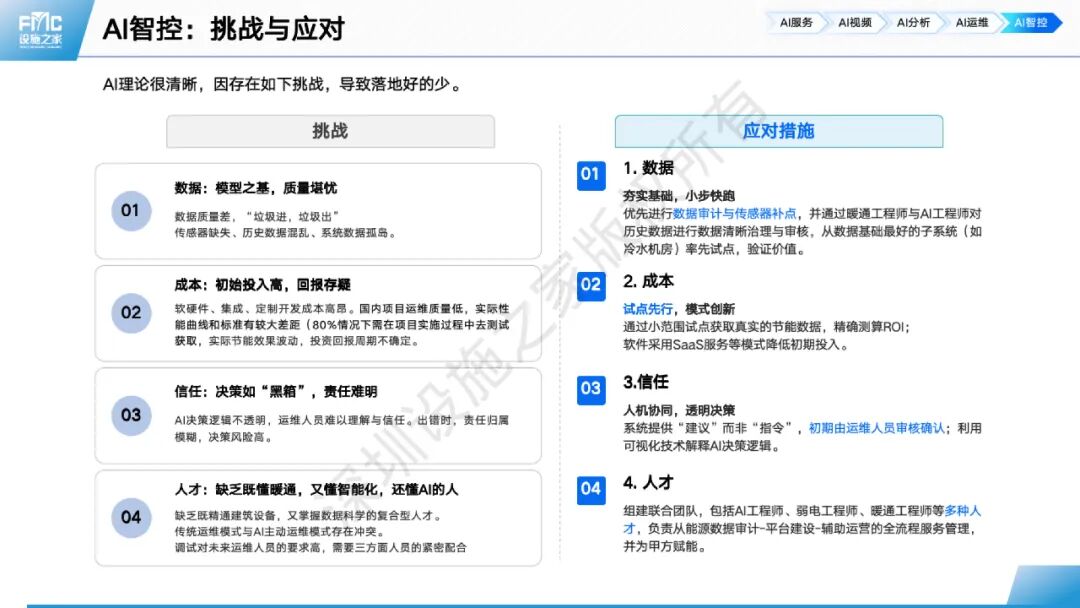Toggle the 应对措施 section header
1080x608 pixels.
779,131
